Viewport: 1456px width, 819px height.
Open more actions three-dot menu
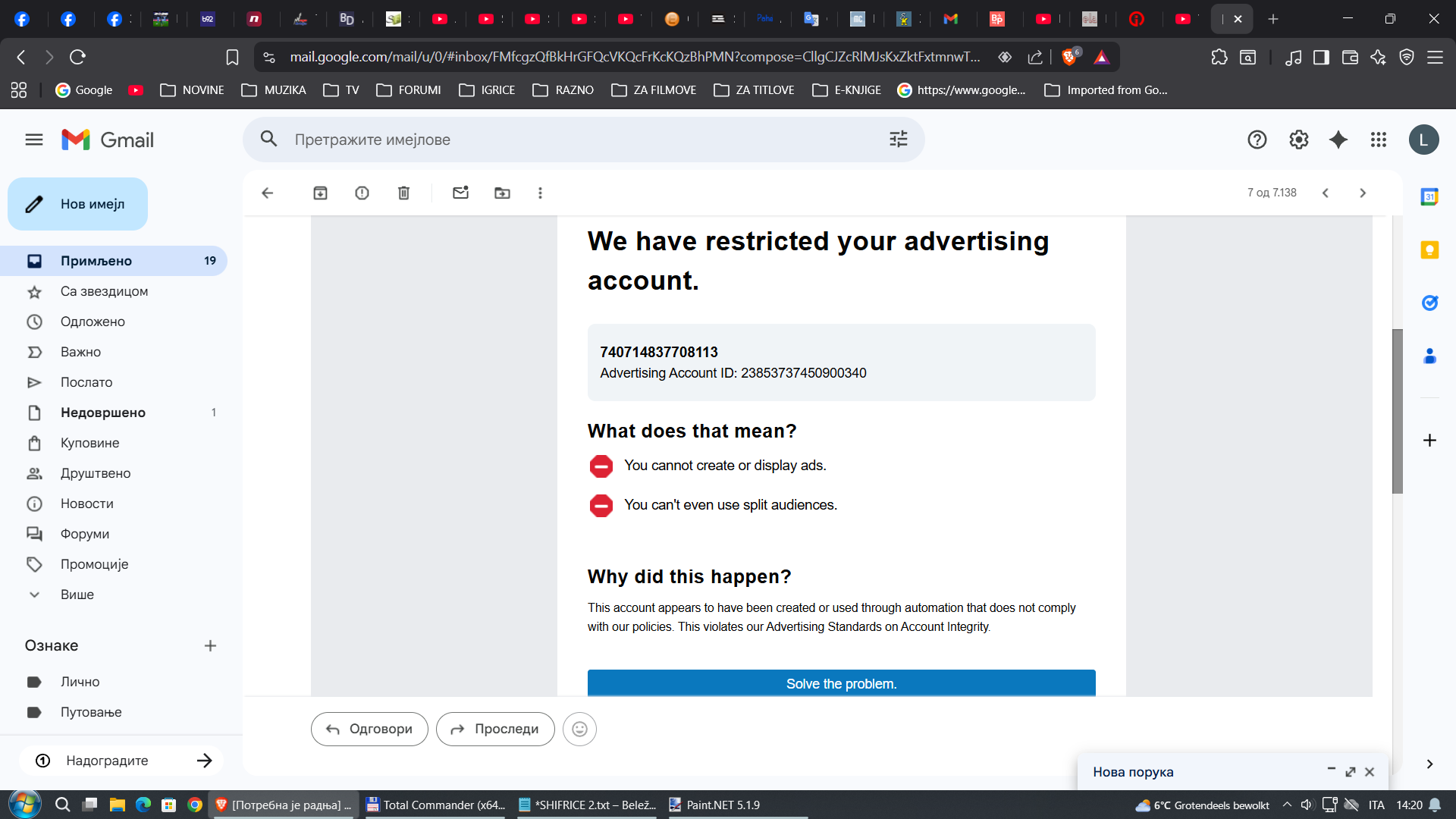(540, 193)
